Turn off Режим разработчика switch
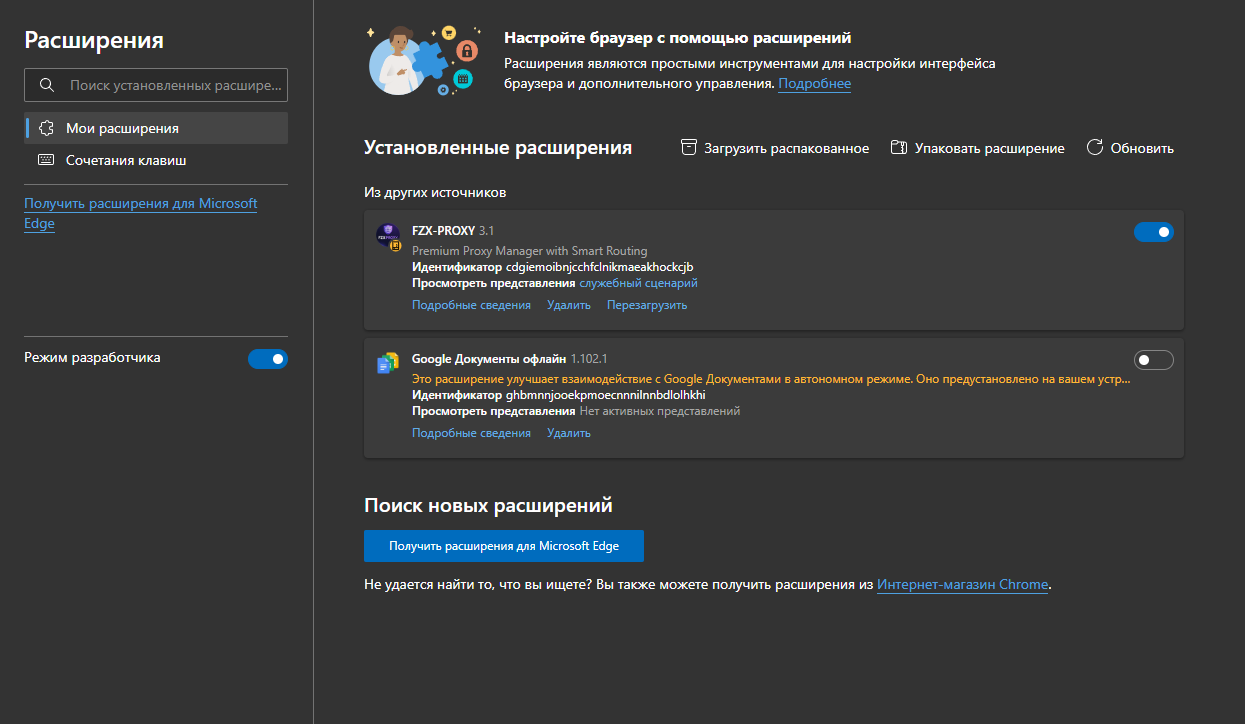1245x724 pixels. coord(268,359)
